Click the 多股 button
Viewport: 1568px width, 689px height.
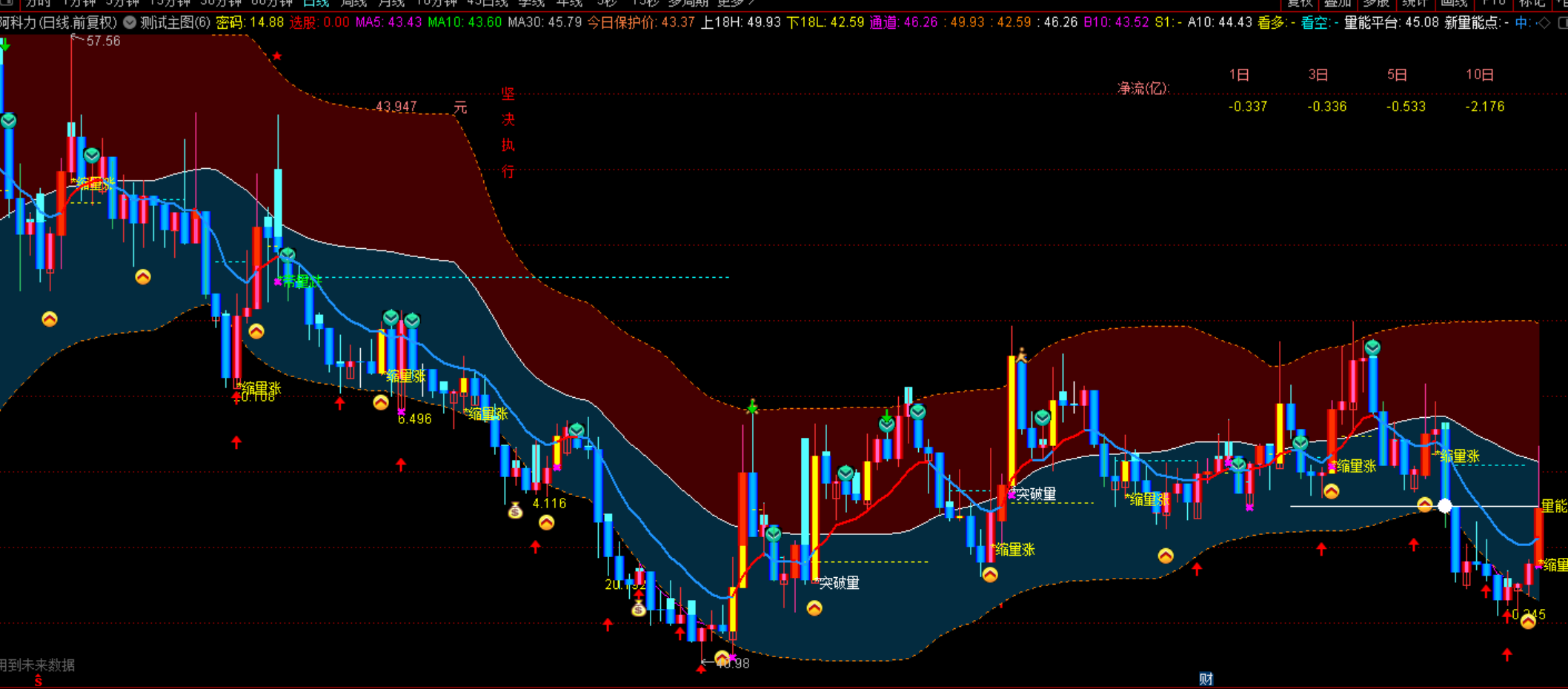point(1376,4)
